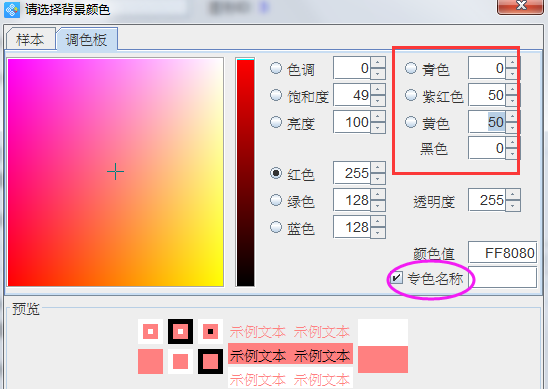Close the 请选择背景颜色 dialog
Image resolution: width=548 pixels, height=389 pixels.
(x=520, y=6)
